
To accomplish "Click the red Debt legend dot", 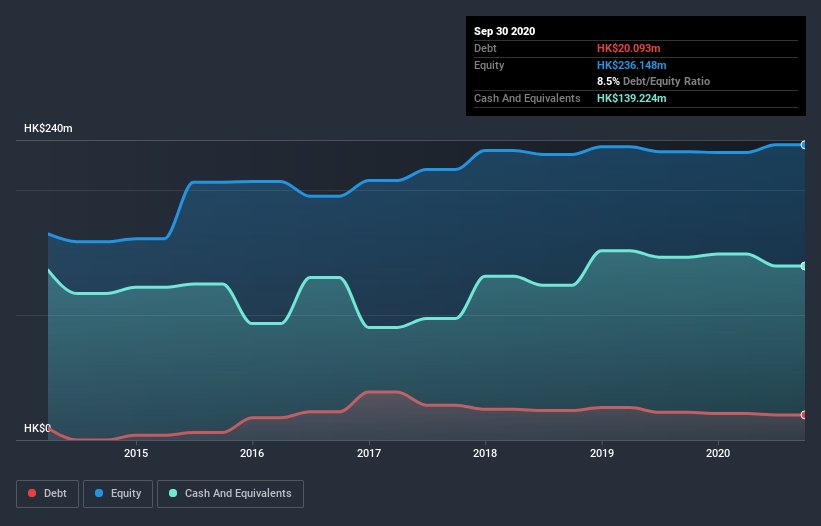I will pyautogui.click(x=32, y=493).
